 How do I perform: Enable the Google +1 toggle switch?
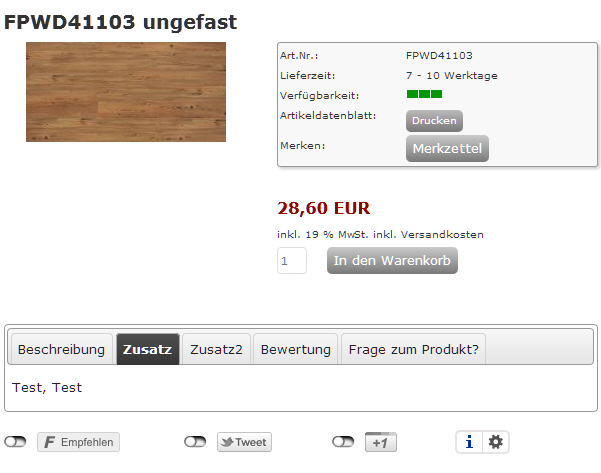pyautogui.click(x=343, y=442)
